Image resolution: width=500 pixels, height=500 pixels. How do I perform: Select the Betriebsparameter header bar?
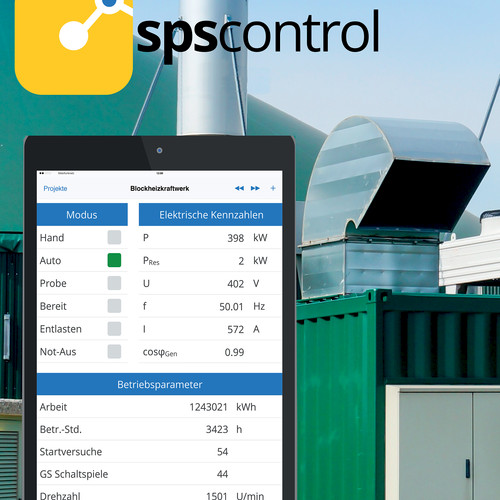[160, 384]
